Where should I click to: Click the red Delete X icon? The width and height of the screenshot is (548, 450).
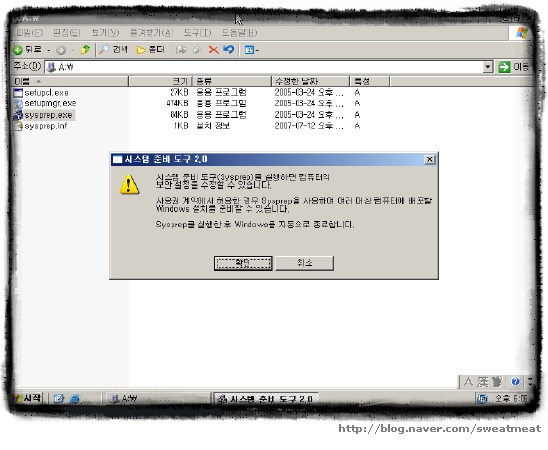[x=213, y=50]
